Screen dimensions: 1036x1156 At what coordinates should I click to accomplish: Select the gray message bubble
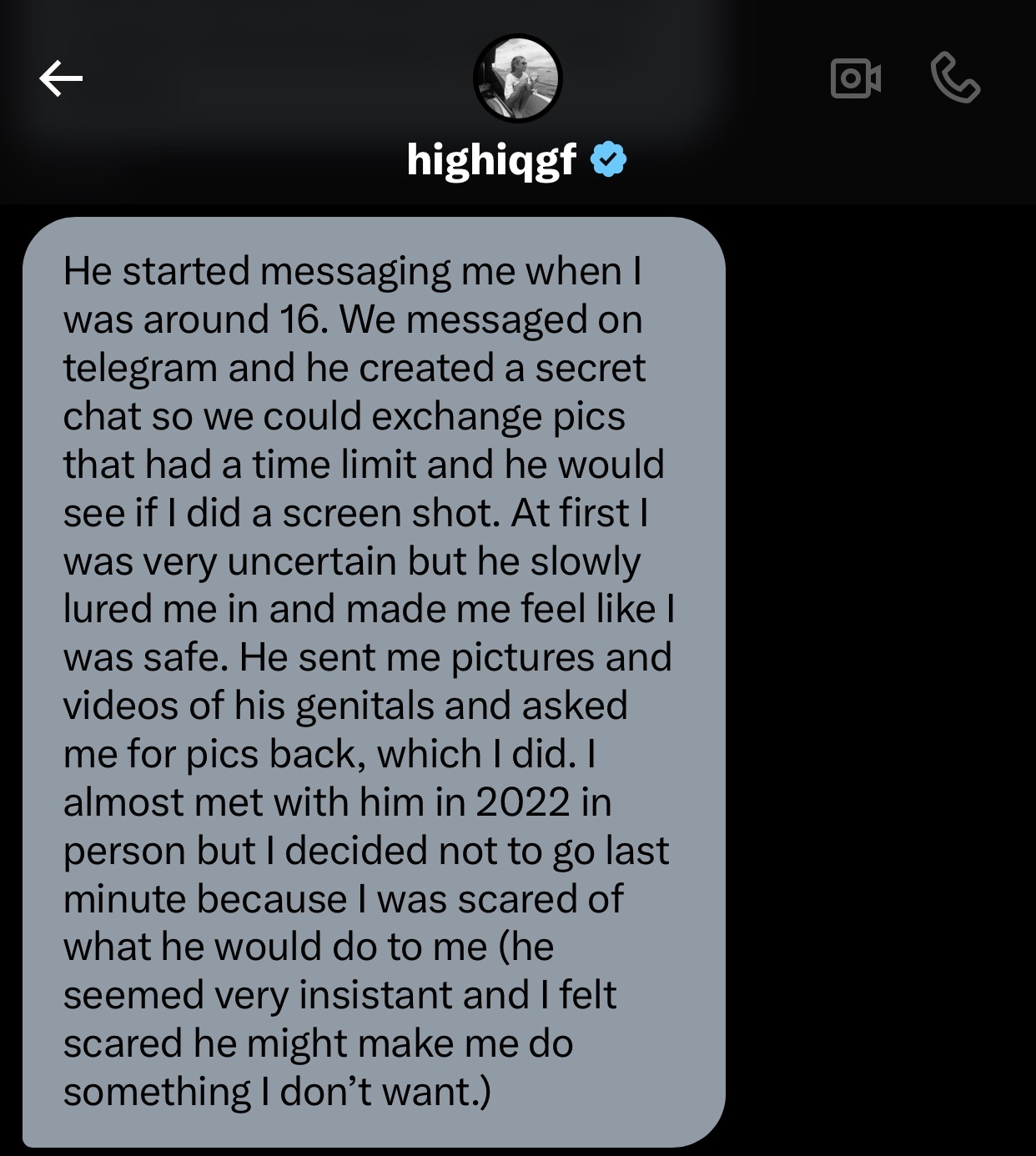[374, 681]
